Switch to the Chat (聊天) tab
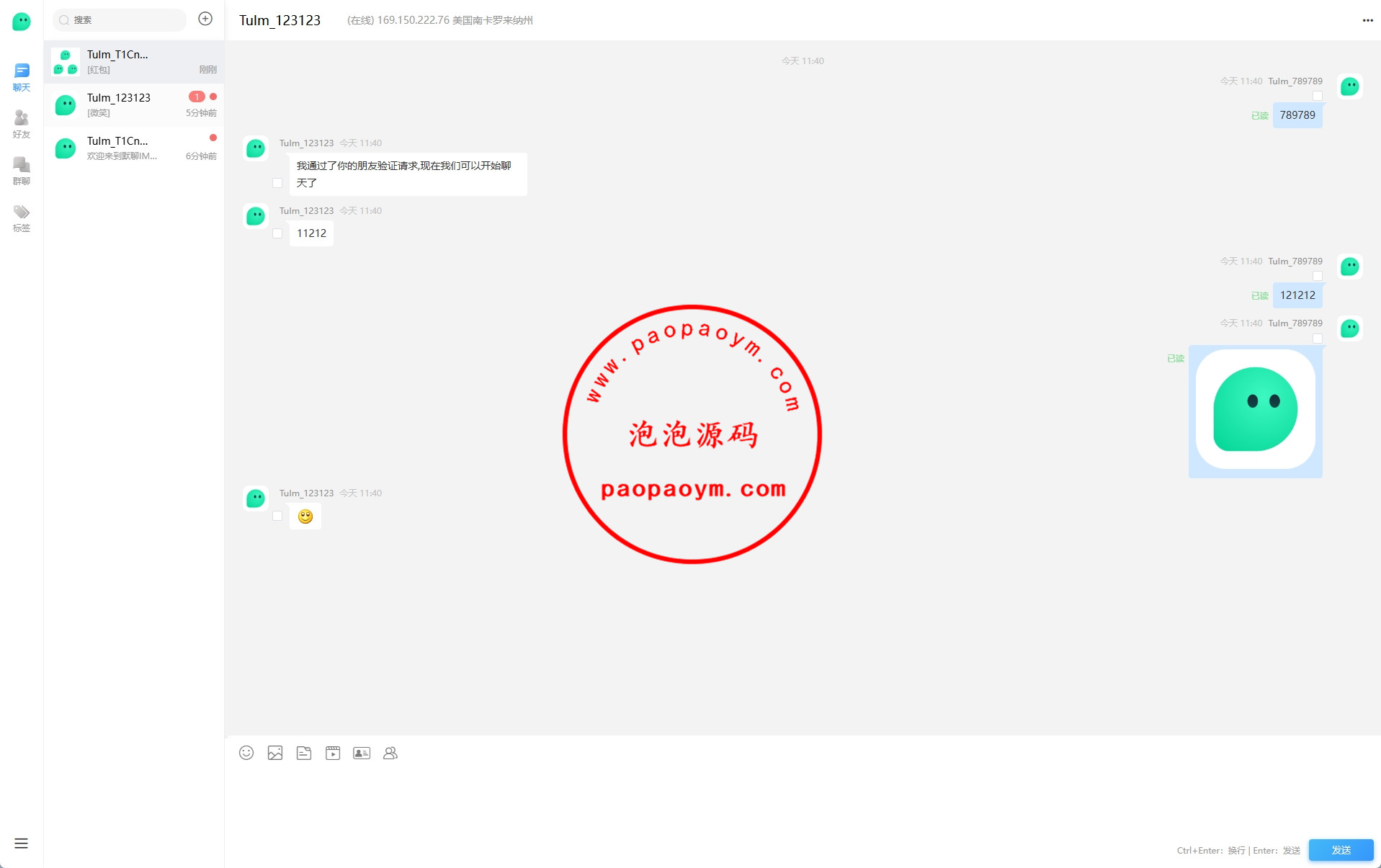The height and width of the screenshot is (868, 1381). click(x=22, y=77)
